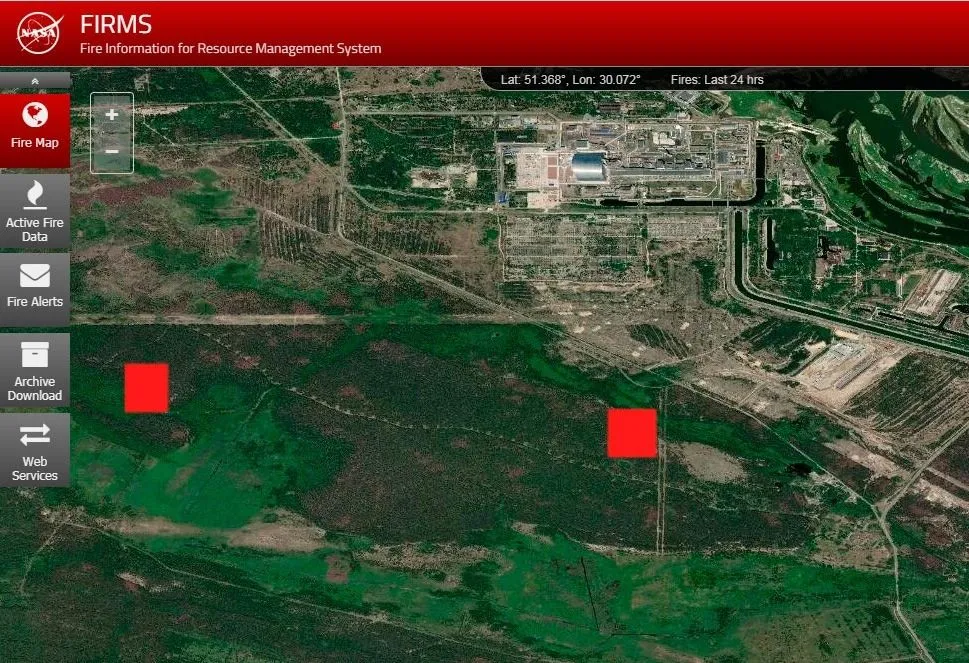Screen dimensions: 969x663
Task: Open Web Services arrows icon
Action: [x=35, y=434]
